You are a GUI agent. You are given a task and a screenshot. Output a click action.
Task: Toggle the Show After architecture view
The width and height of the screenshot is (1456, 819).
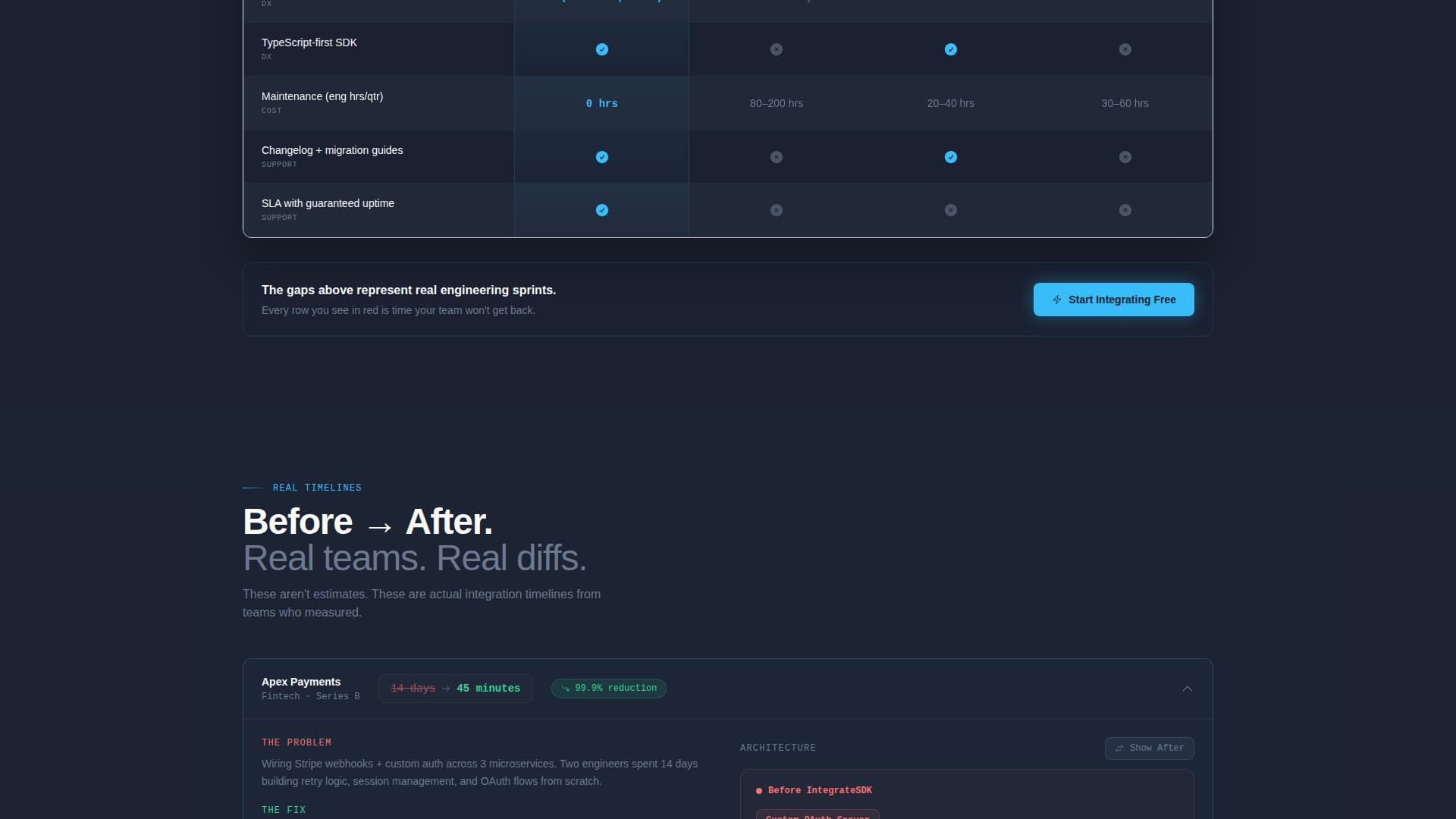point(1150,748)
